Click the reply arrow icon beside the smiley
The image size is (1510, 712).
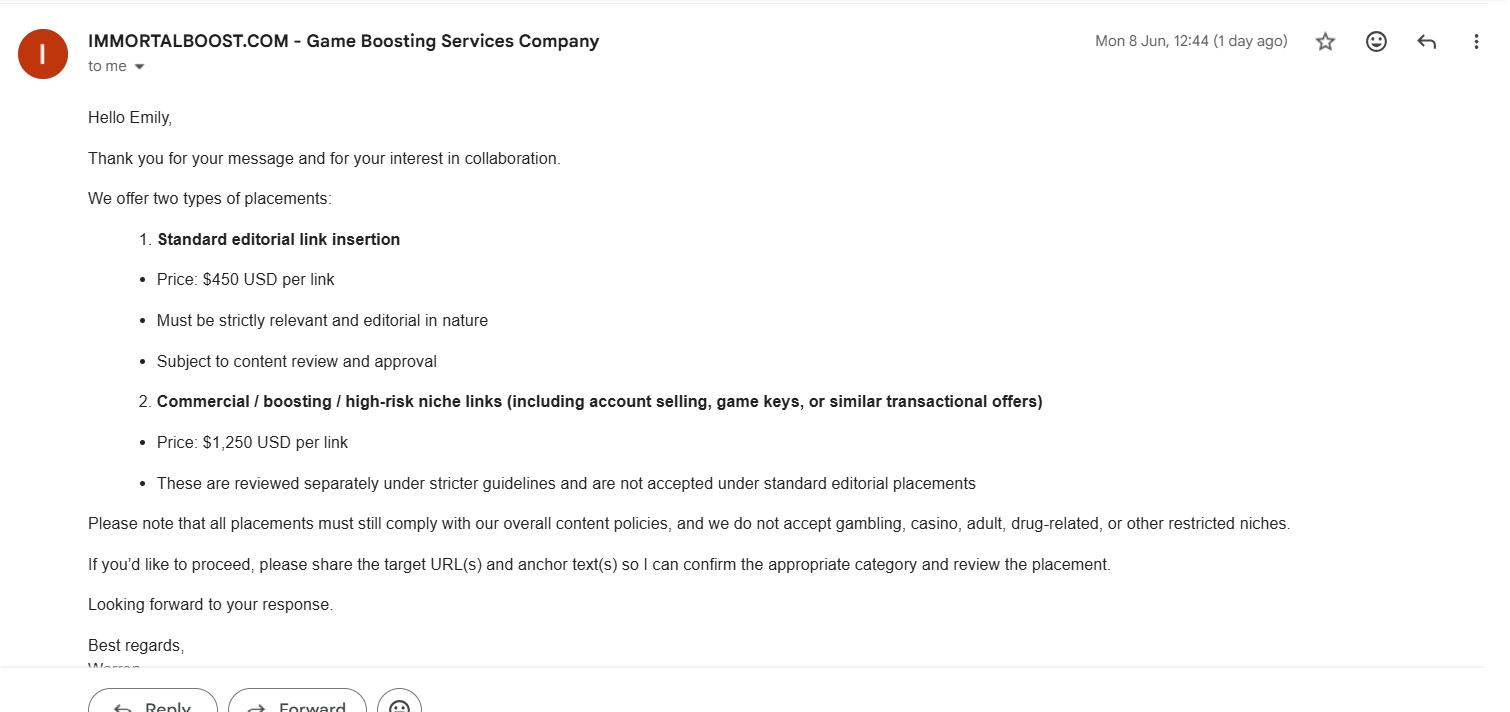click(x=1427, y=42)
